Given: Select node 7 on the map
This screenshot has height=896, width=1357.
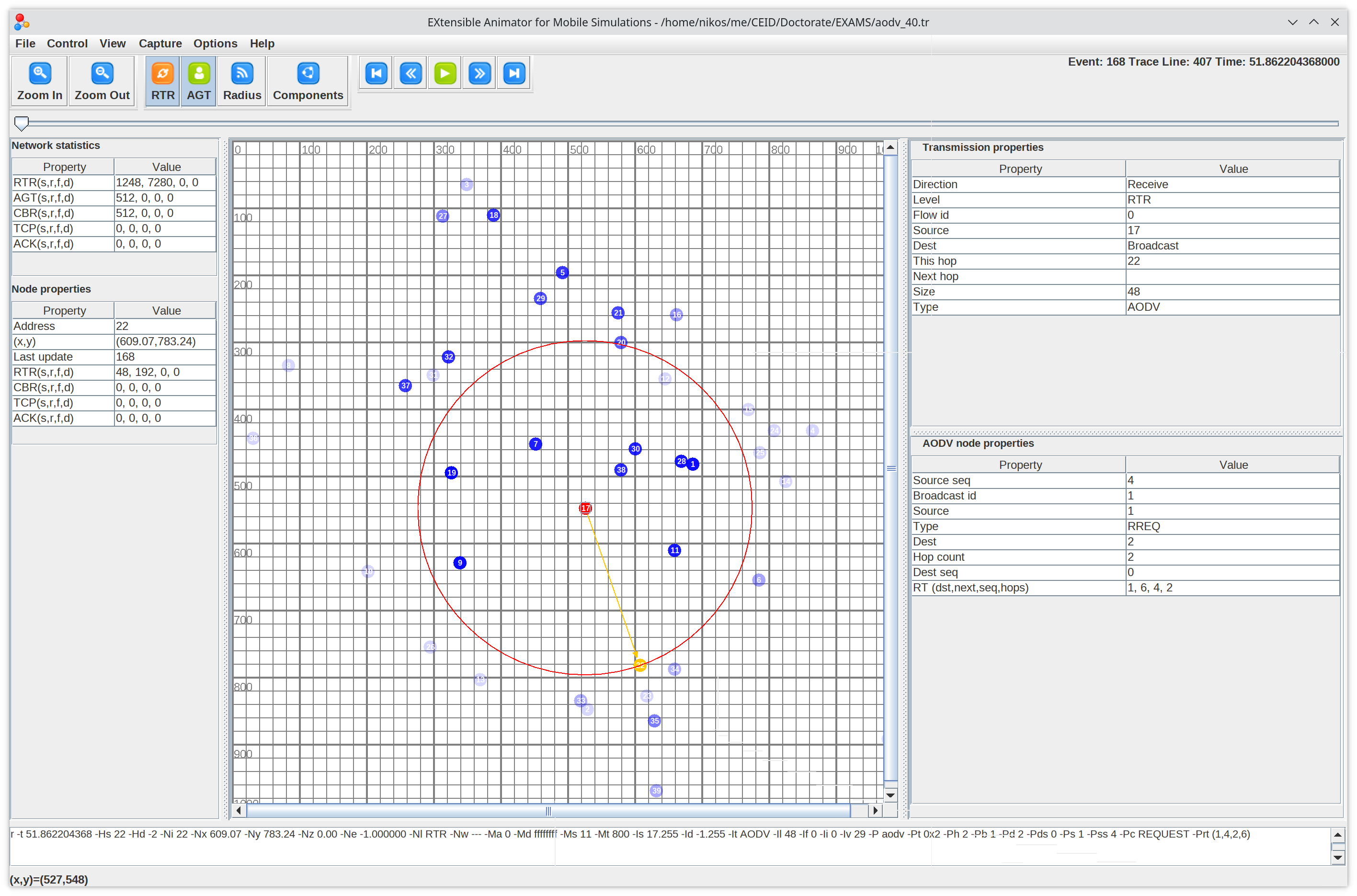Looking at the screenshot, I should point(535,444).
